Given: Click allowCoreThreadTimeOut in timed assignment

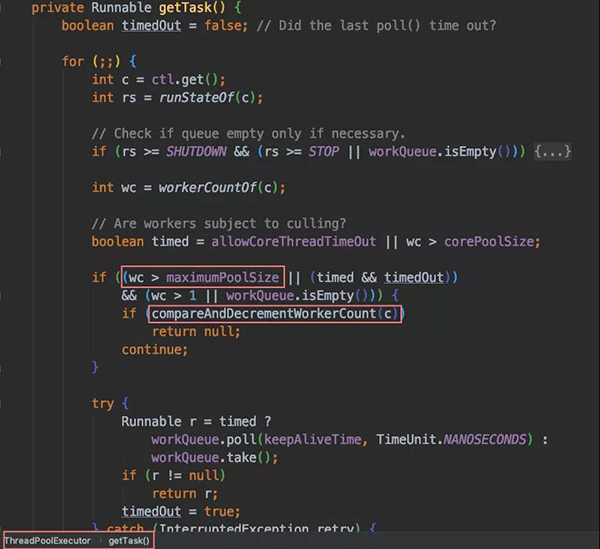Looking at the screenshot, I should pyautogui.click(x=294, y=241).
